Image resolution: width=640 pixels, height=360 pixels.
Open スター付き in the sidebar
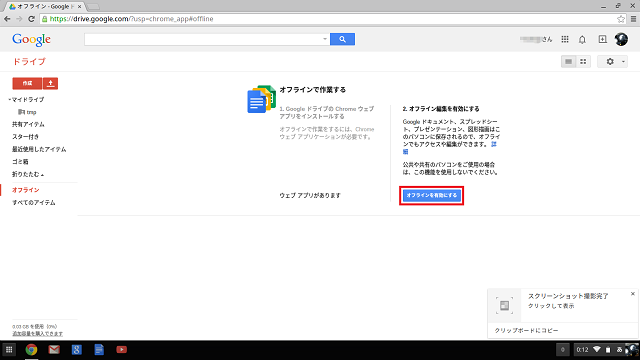(x=25, y=137)
